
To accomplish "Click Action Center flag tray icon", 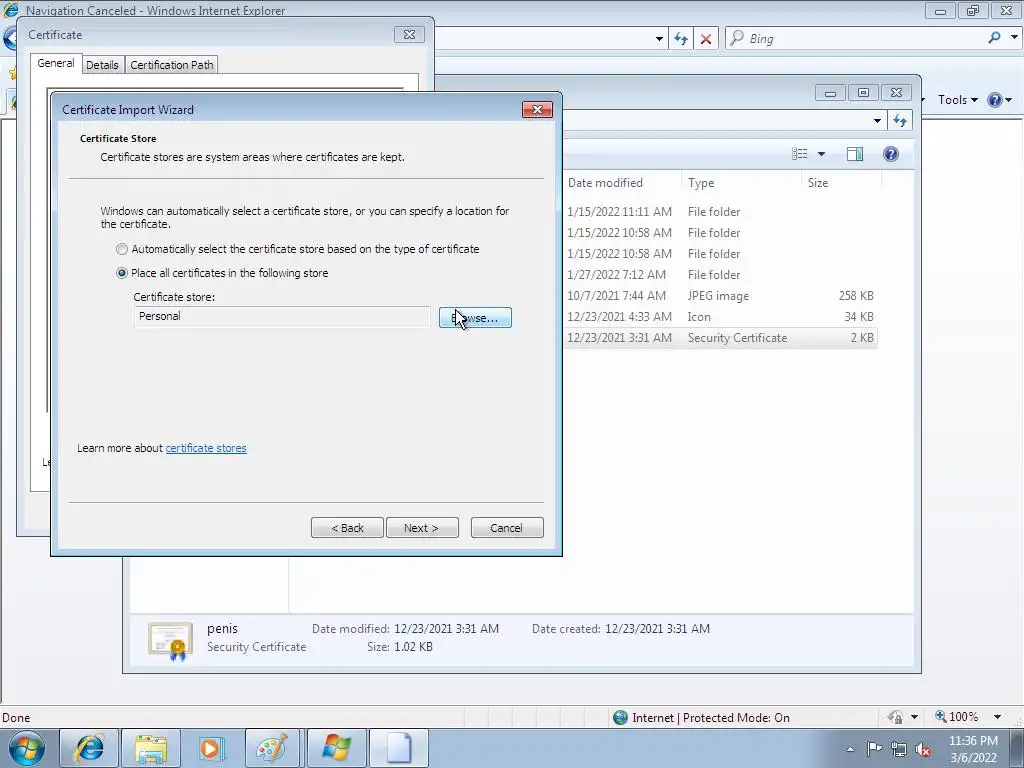I will click(x=874, y=748).
